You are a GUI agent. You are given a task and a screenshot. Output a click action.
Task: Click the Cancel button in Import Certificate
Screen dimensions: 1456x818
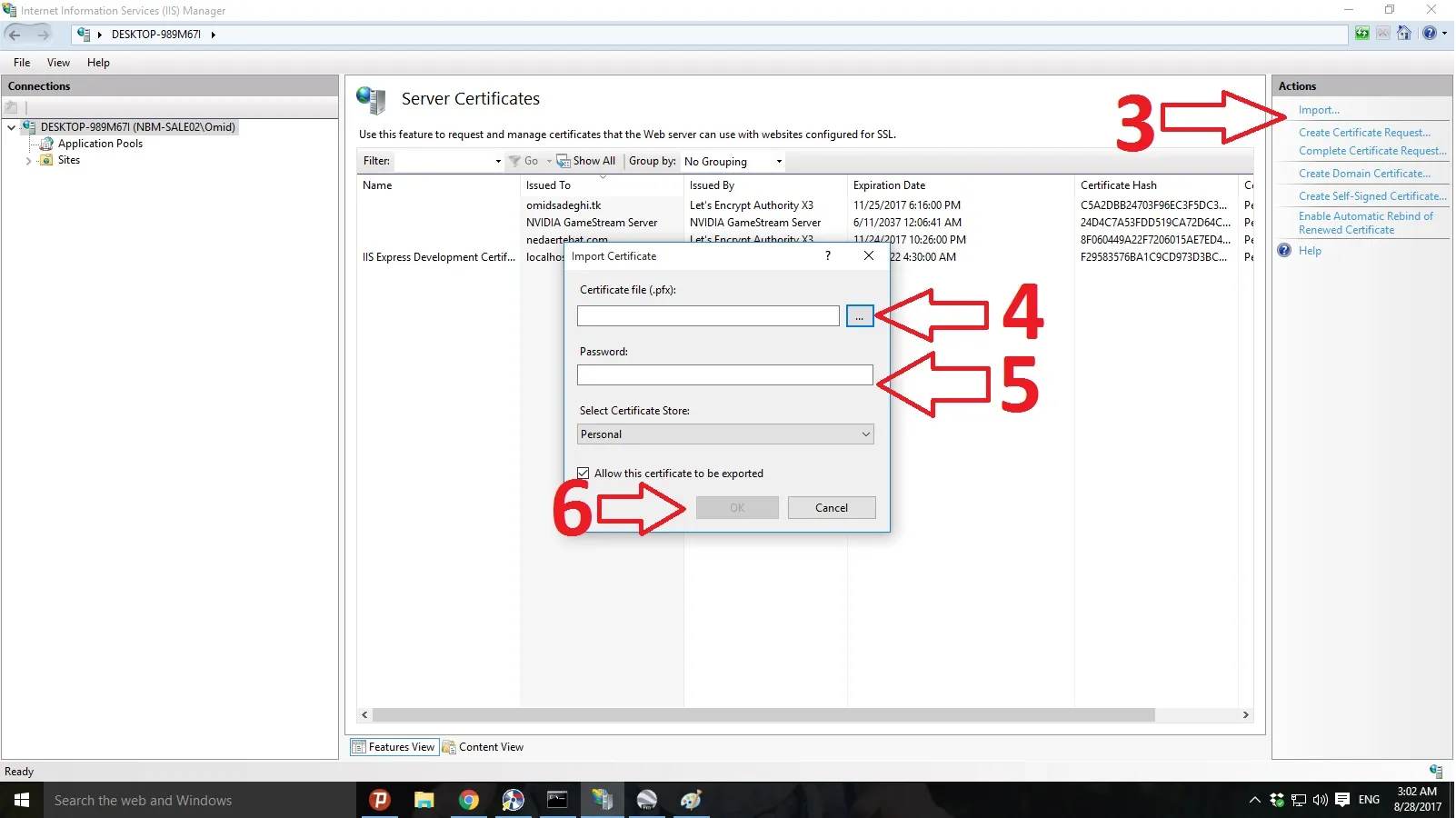click(832, 508)
